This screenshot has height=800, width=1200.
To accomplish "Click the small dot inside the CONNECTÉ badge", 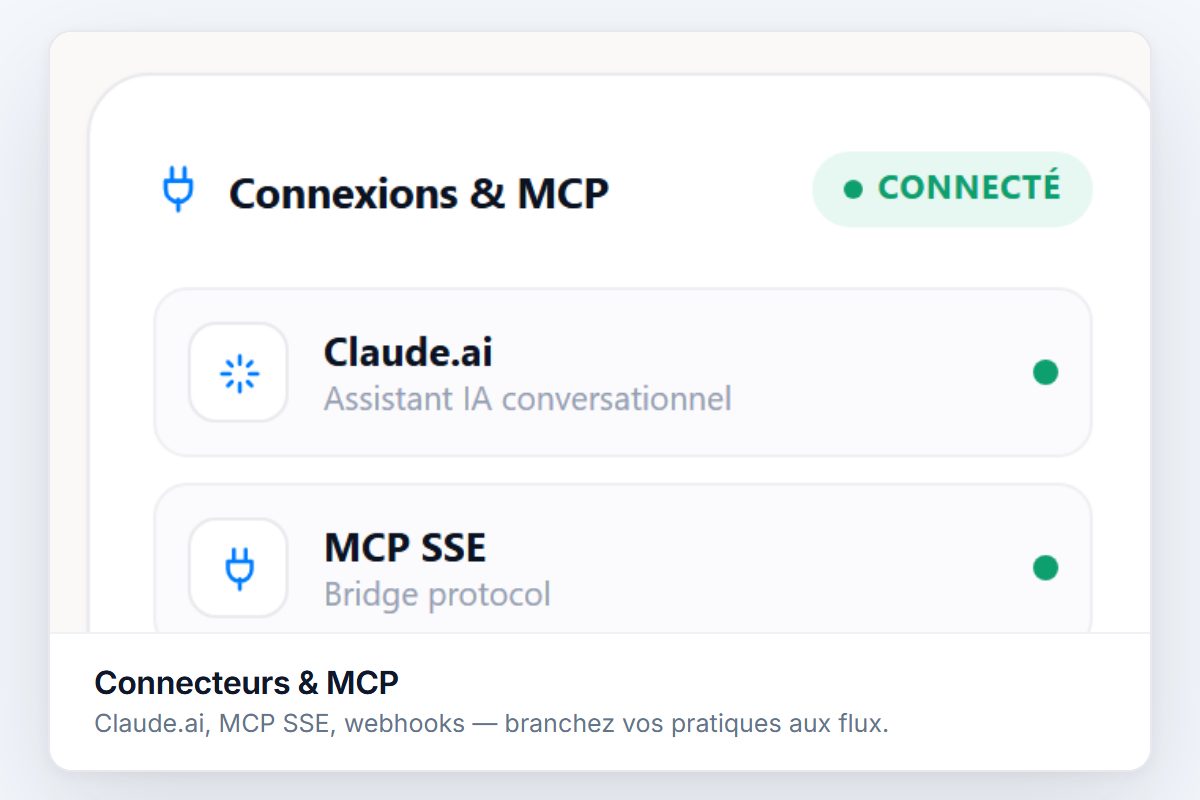I will pyautogui.click(x=853, y=189).
